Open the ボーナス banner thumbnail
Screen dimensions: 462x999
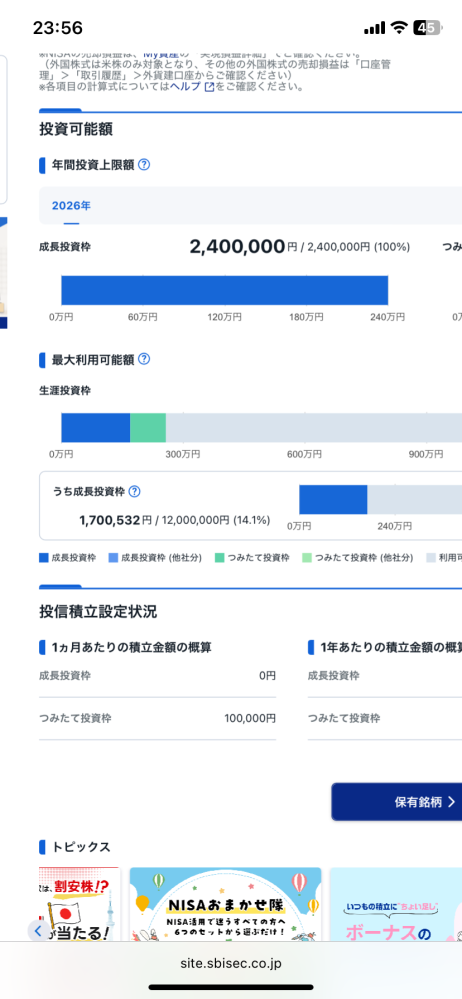pos(396,903)
